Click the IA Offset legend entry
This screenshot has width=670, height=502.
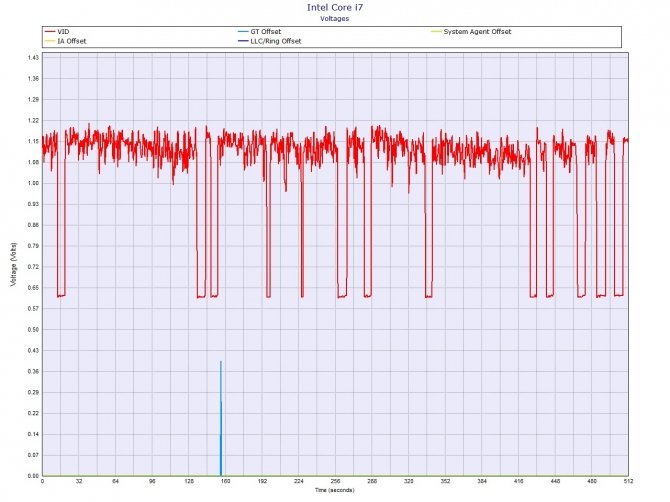(x=66, y=41)
